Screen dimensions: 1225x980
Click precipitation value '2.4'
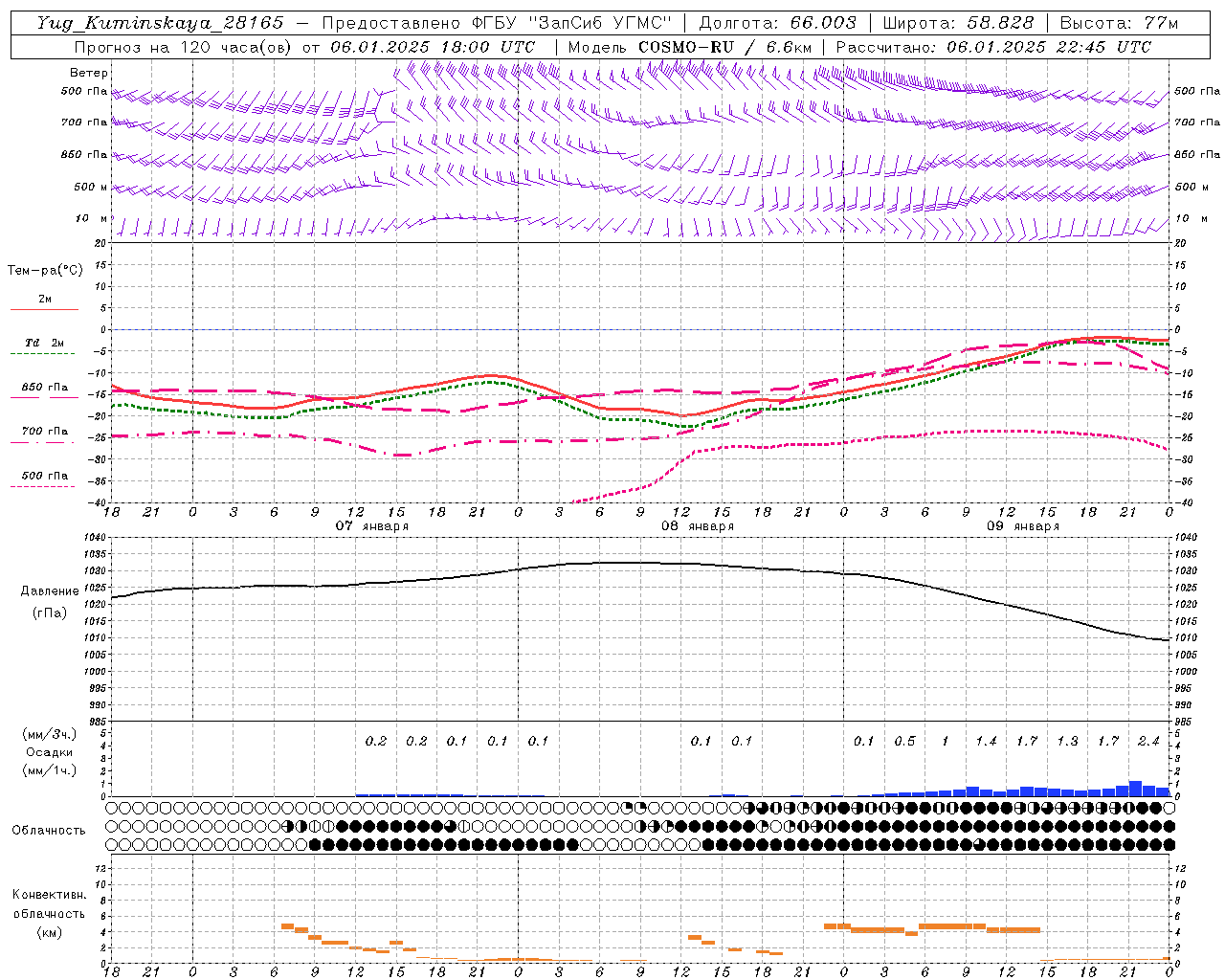coord(1148,741)
